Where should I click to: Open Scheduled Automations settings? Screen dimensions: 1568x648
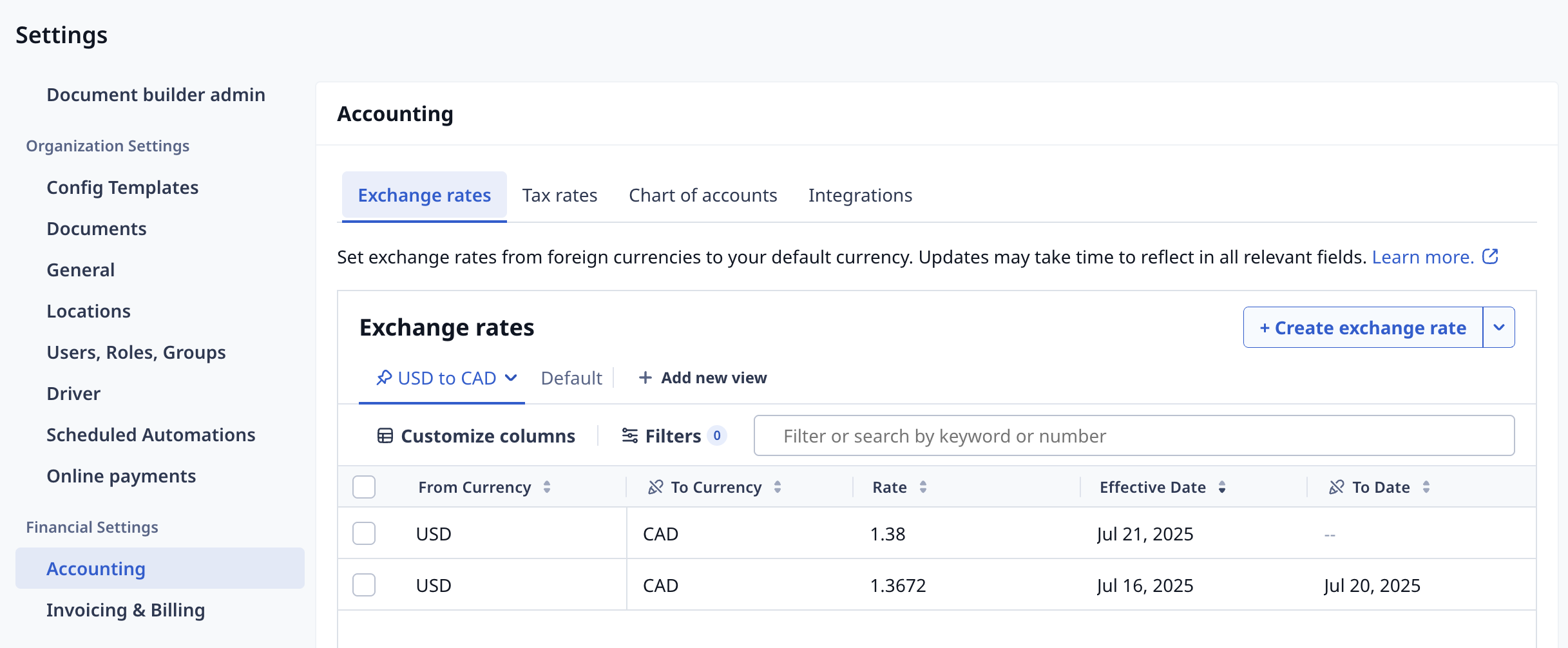point(151,435)
